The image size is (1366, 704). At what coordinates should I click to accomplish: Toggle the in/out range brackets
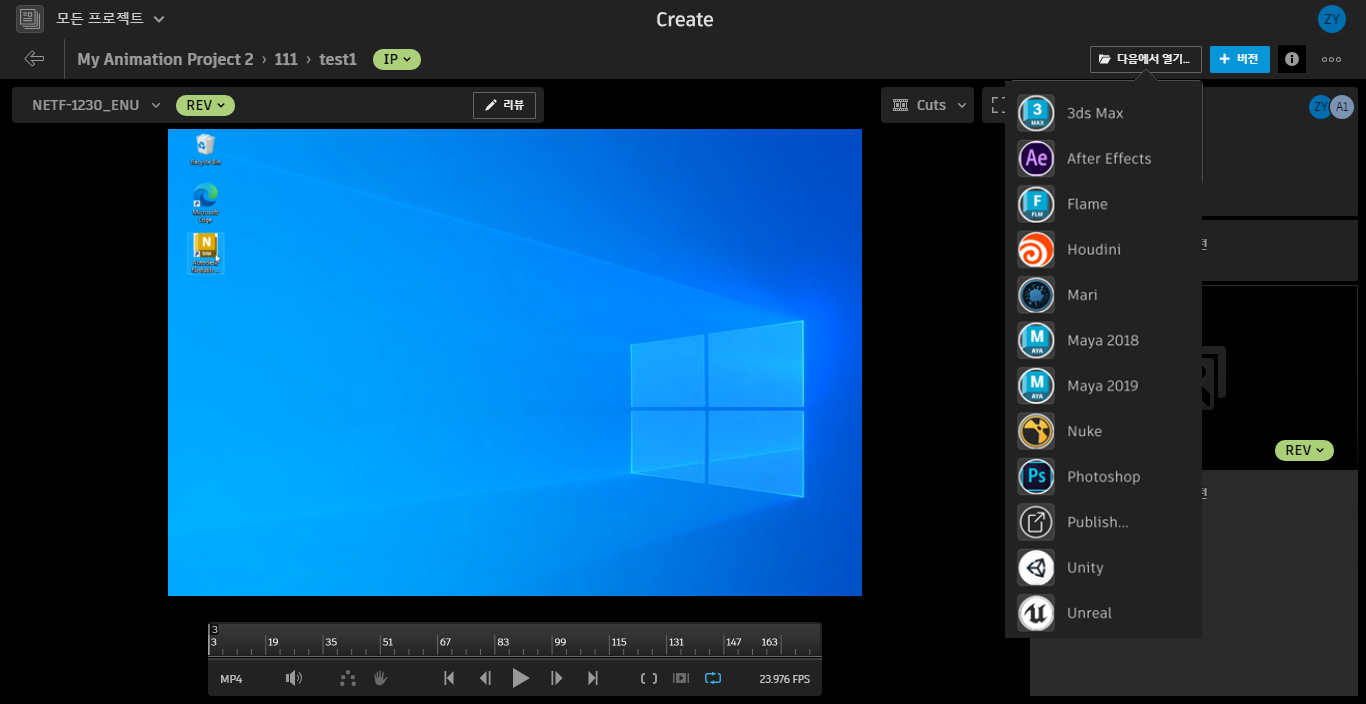click(x=648, y=678)
